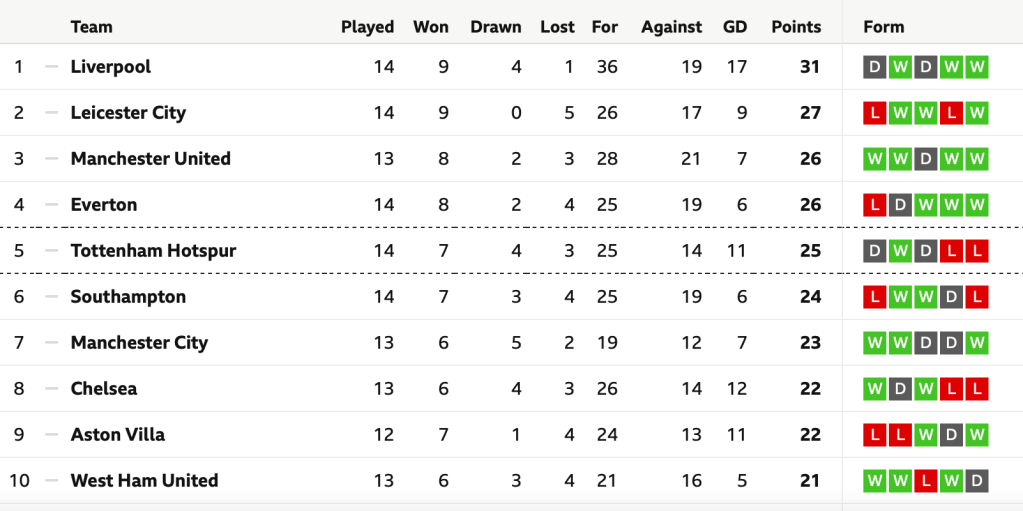1023x511 pixels.
Task: Click Manchester United's grey D form badge
Action: coord(926,159)
